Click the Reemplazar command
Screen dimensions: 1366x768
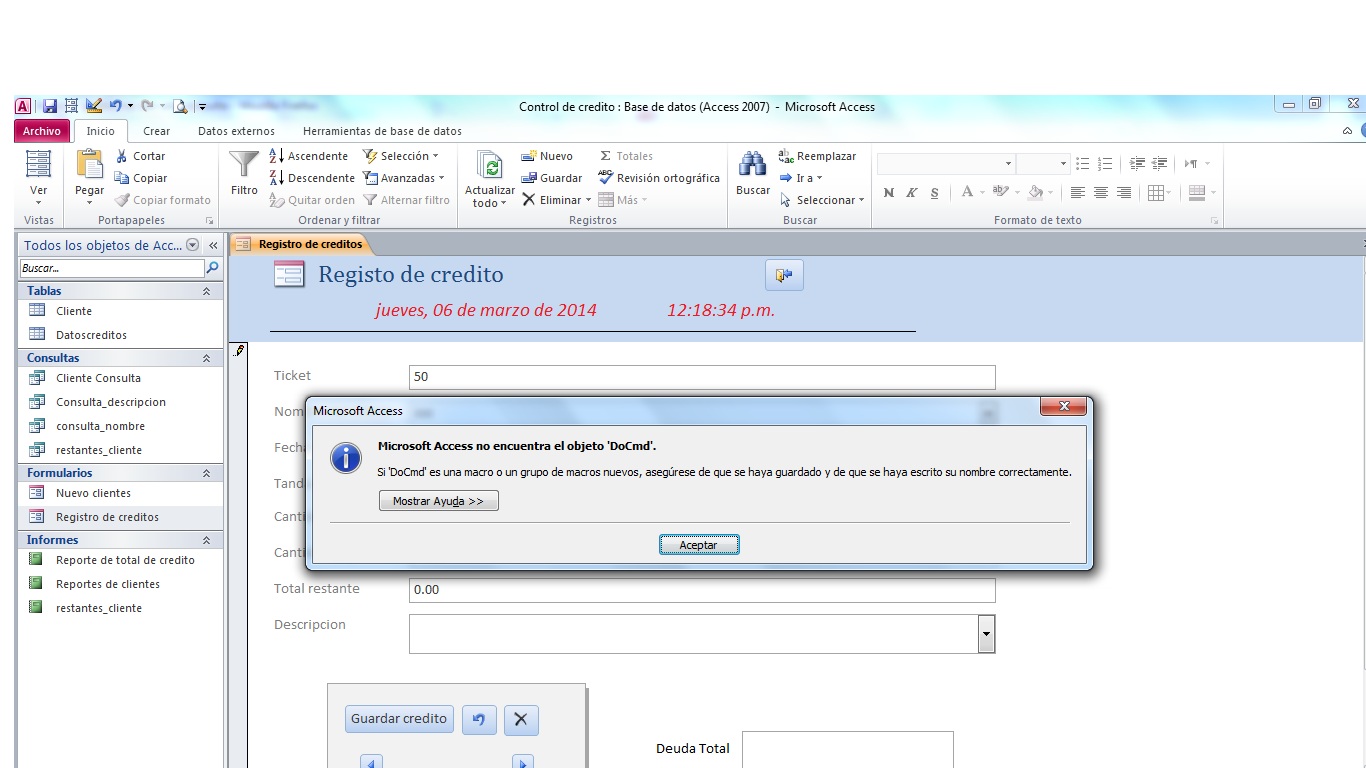pos(818,156)
